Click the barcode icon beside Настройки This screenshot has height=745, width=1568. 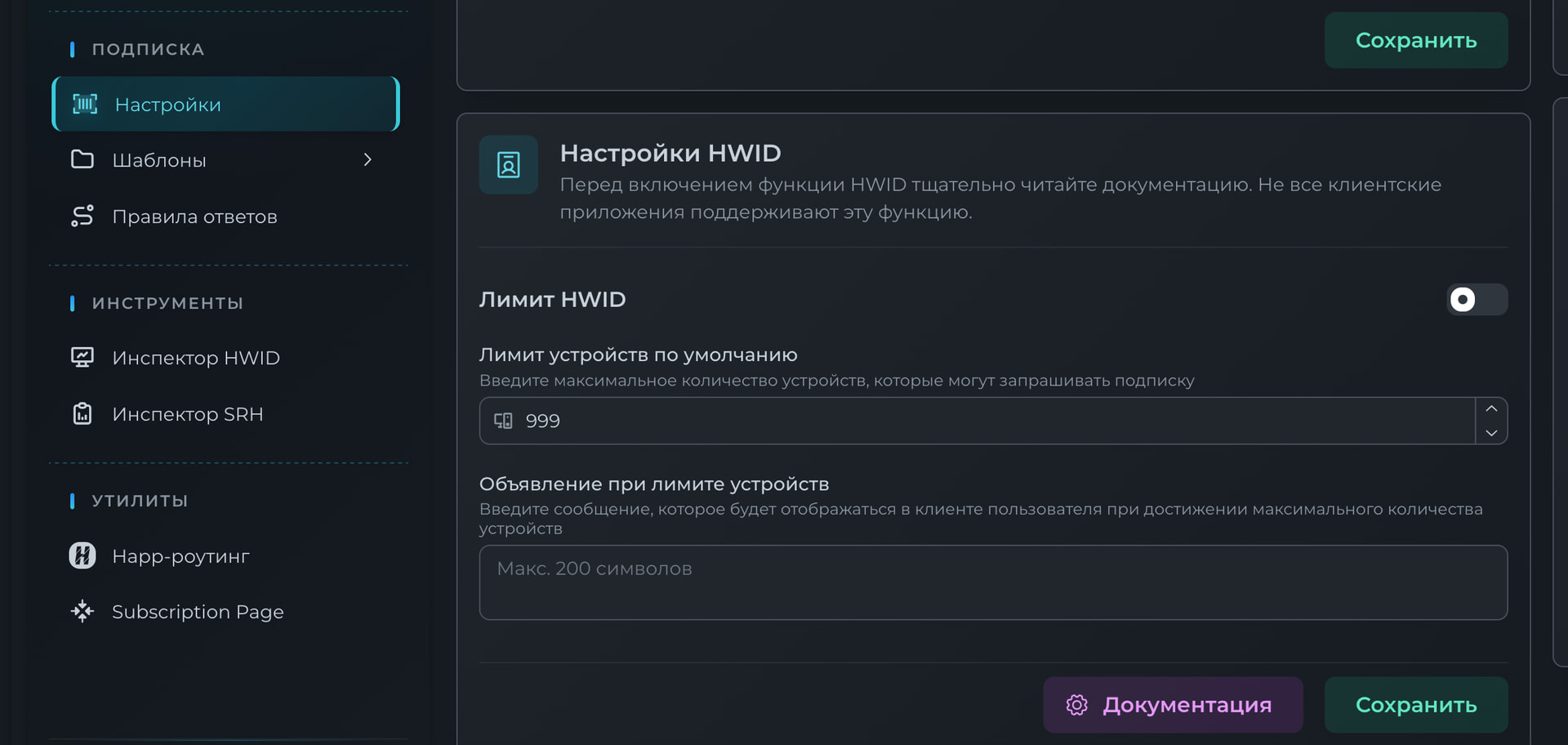85,105
